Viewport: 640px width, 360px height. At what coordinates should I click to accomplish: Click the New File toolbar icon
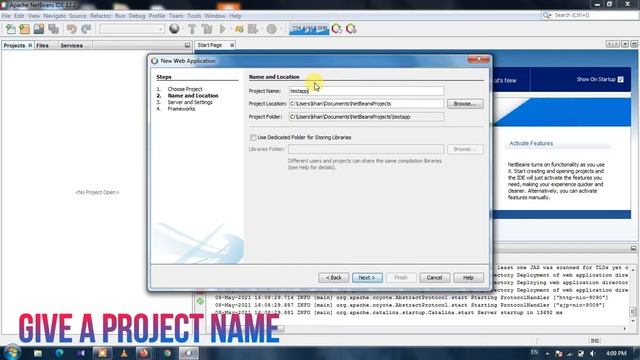click(x=11, y=29)
